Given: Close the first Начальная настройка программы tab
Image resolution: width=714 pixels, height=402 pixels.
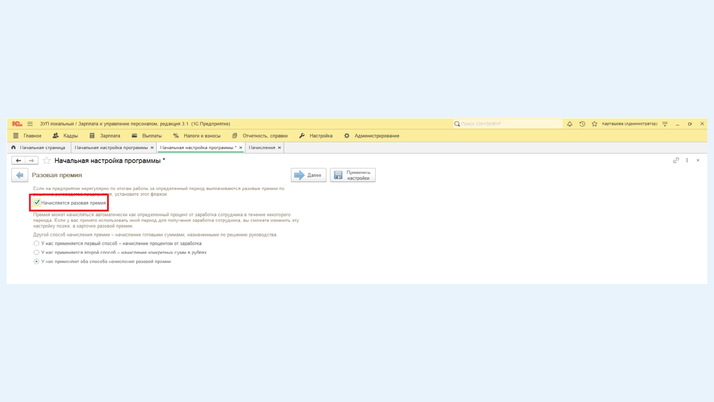Looking at the screenshot, I should coord(152,148).
